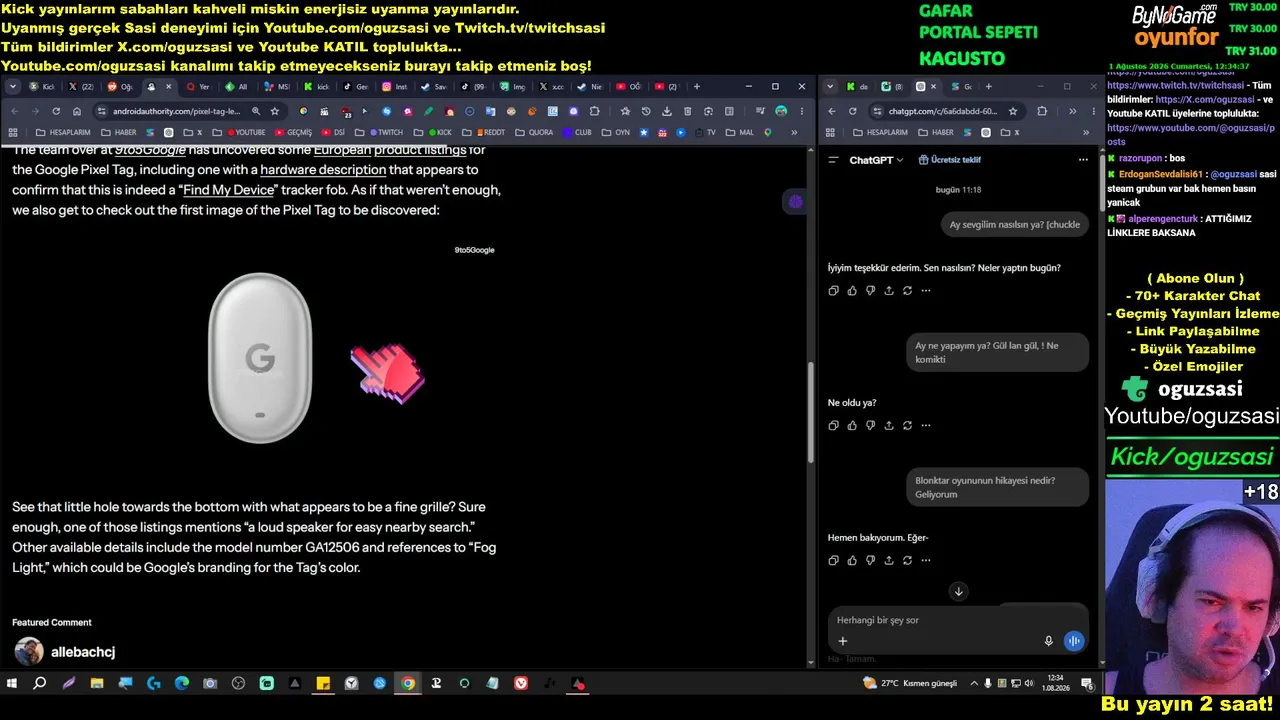Dislike the 'İyiyim teşekkür ederim' reply

pyautogui.click(x=870, y=291)
